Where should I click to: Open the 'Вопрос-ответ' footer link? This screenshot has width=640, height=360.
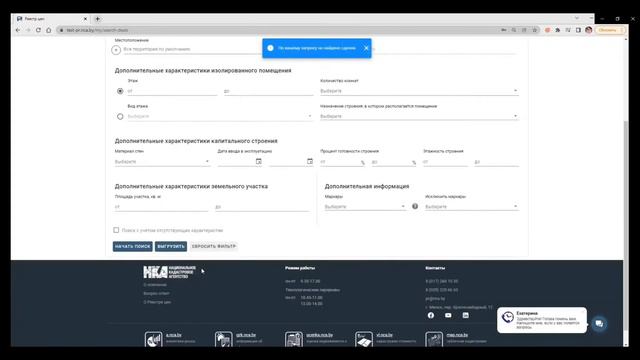[156, 293]
